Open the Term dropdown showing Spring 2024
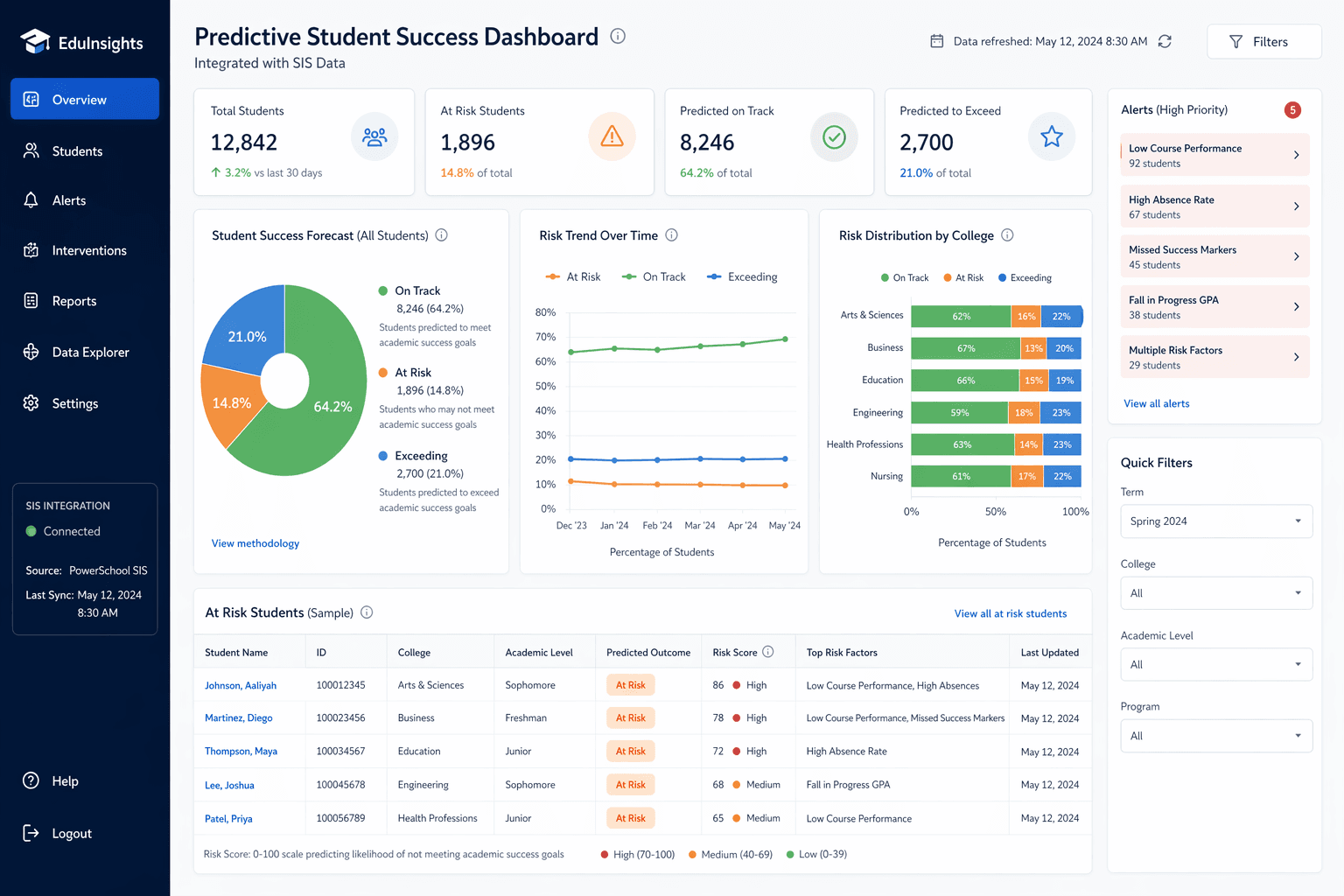Screen dimensions: 1344x896 click(x=1215, y=521)
